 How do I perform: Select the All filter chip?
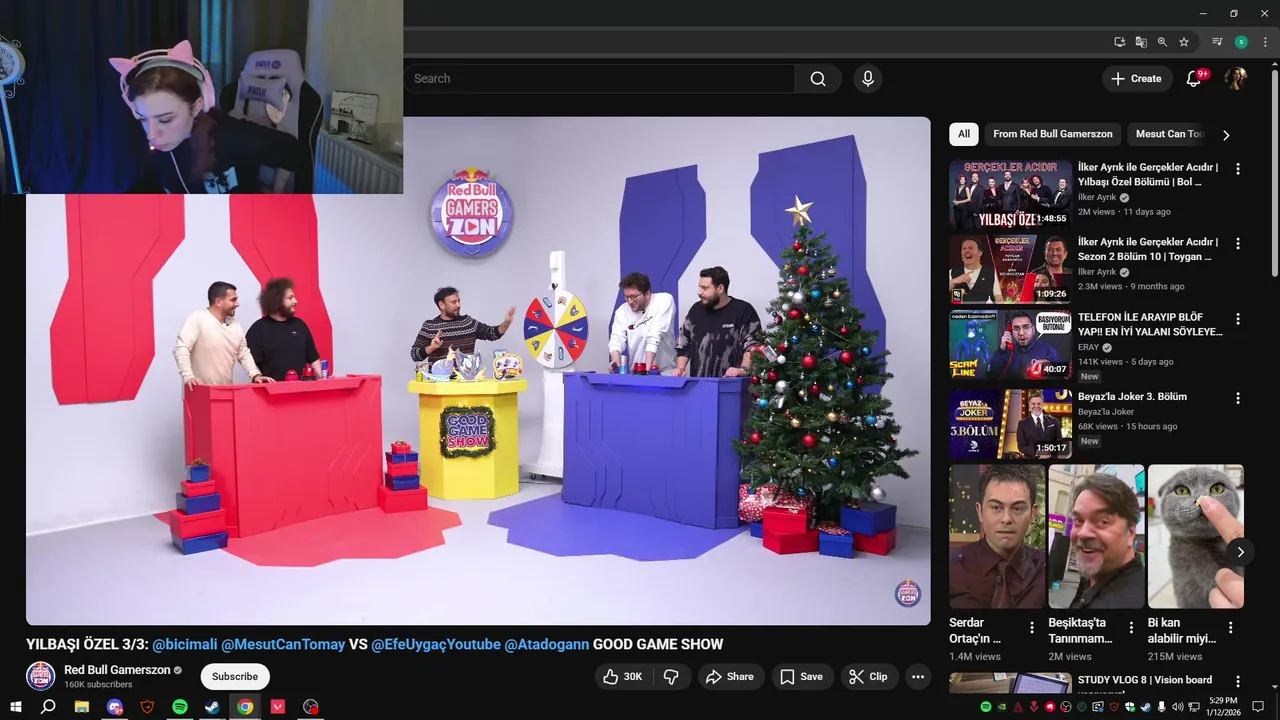(x=964, y=134)
